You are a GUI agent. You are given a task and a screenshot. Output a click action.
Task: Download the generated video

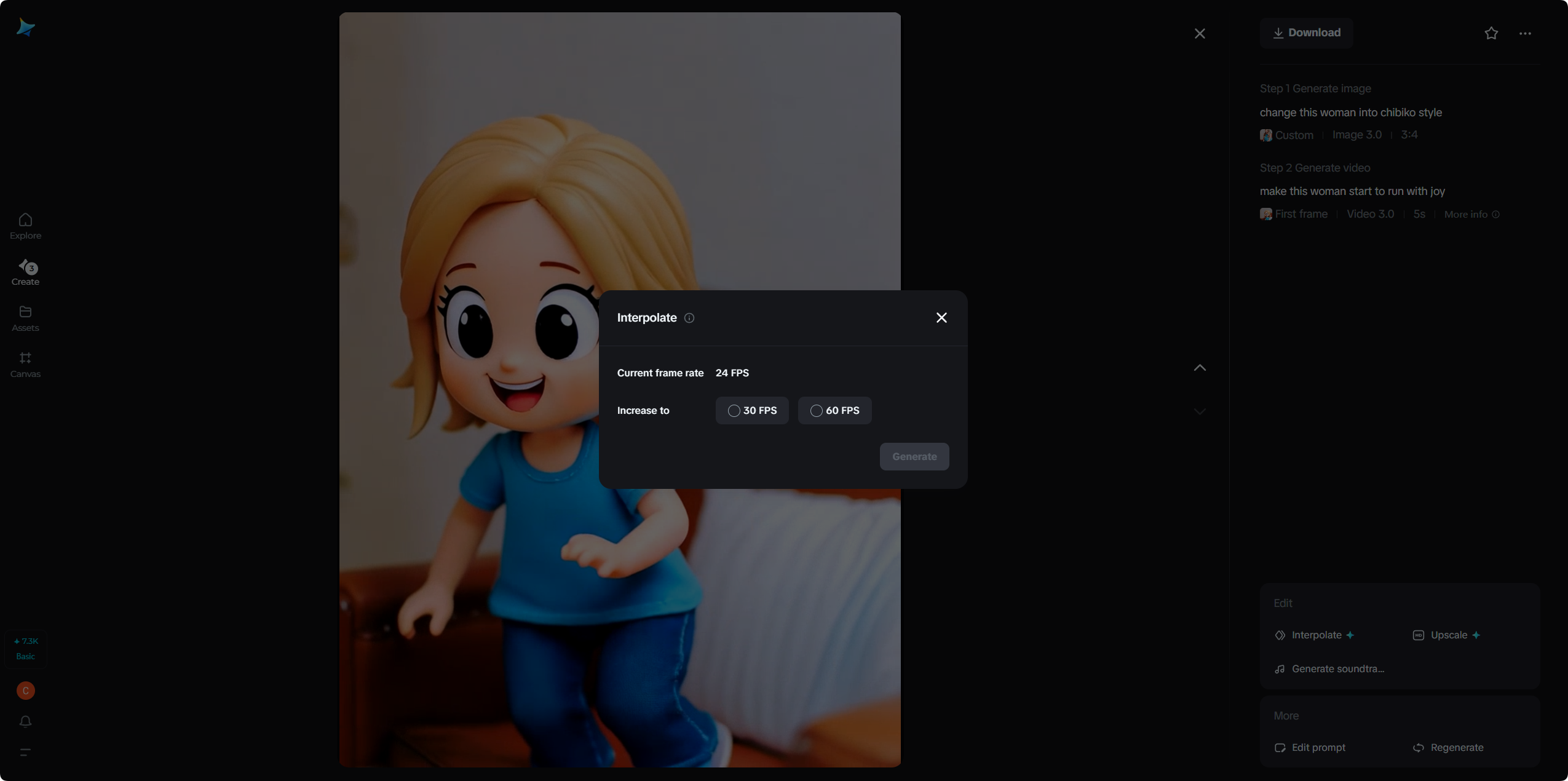pos(1306,33)
